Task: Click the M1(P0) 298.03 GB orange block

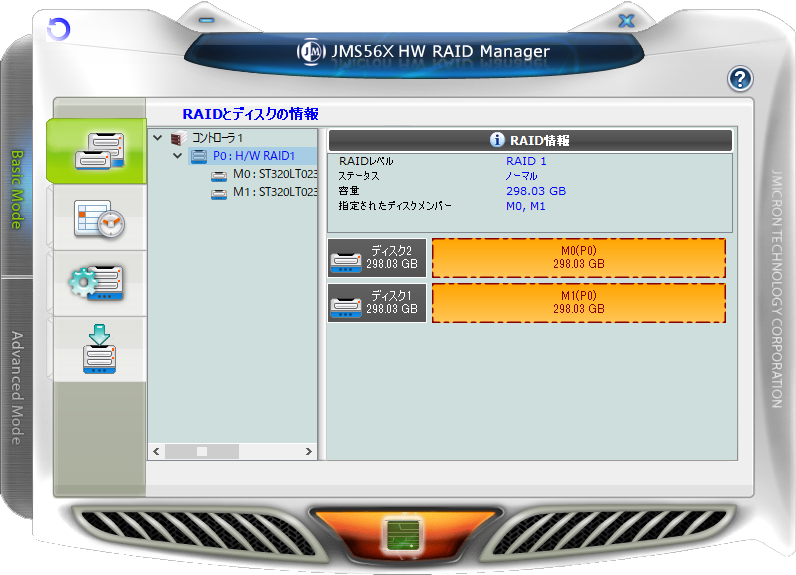Action: click(579, 302)
